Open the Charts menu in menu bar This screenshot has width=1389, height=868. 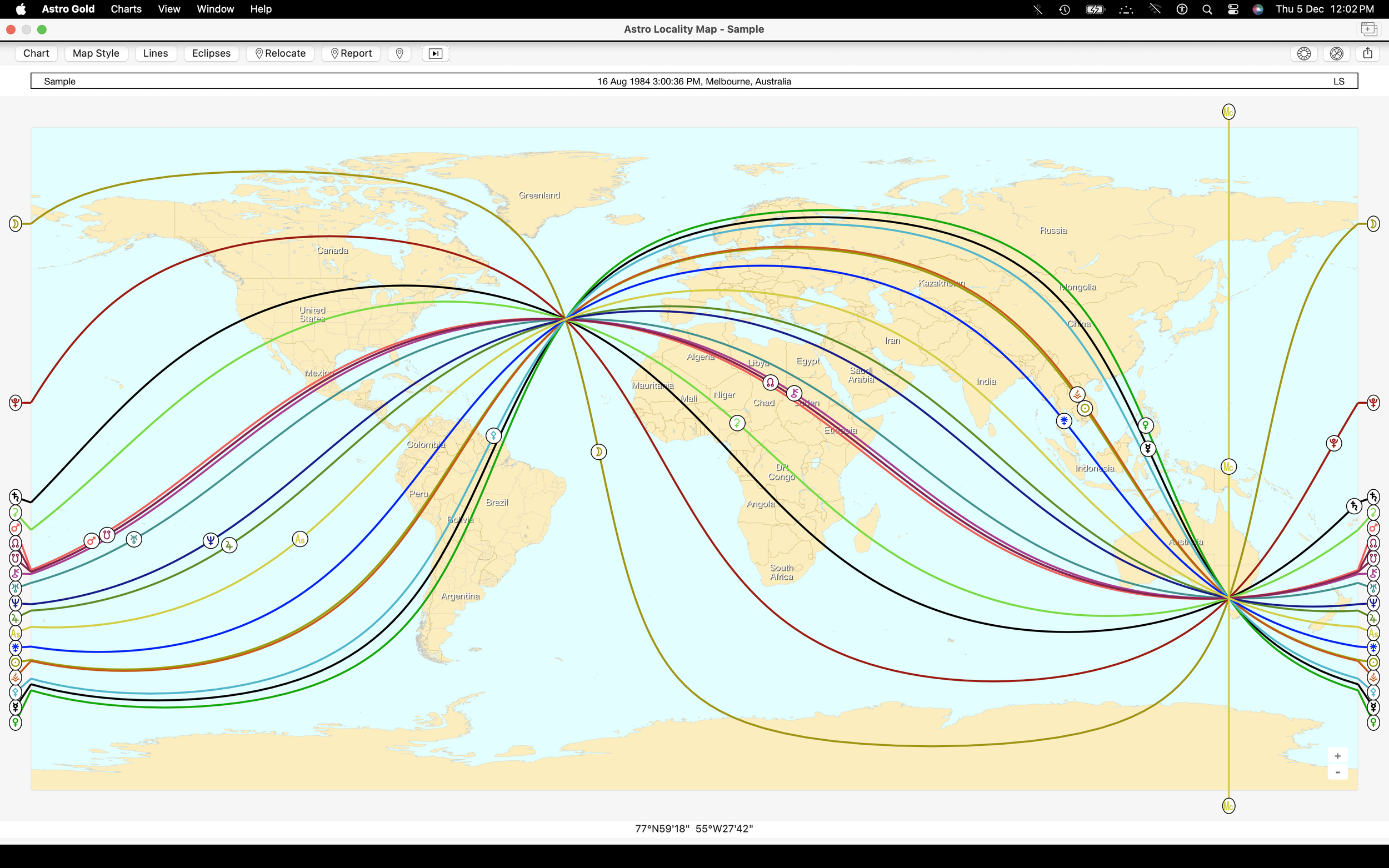[x=126, y=9]
